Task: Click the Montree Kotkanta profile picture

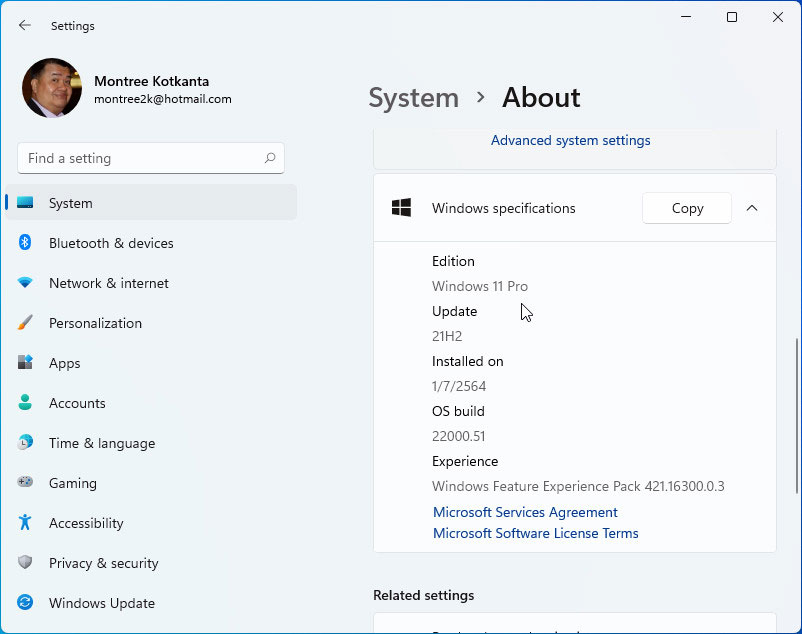Action: pyautogui.click(x=51, y=89)
